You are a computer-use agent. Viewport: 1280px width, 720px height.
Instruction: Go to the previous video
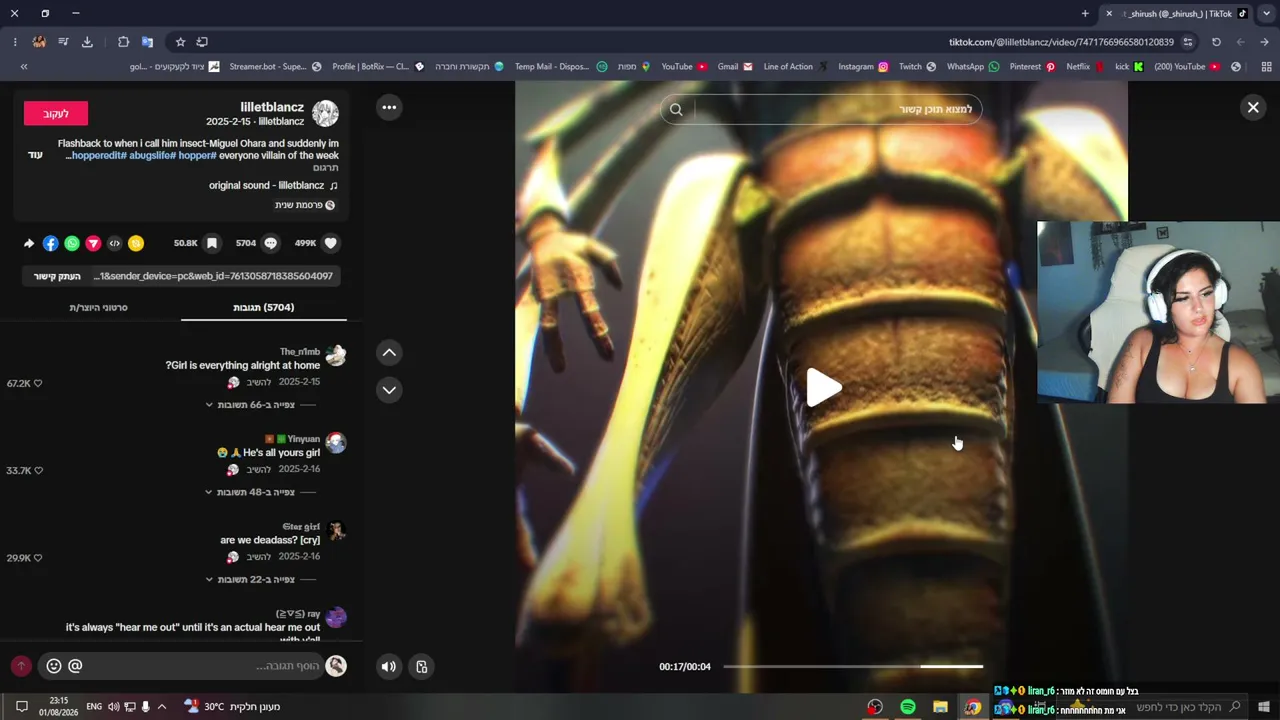[389, 352]
